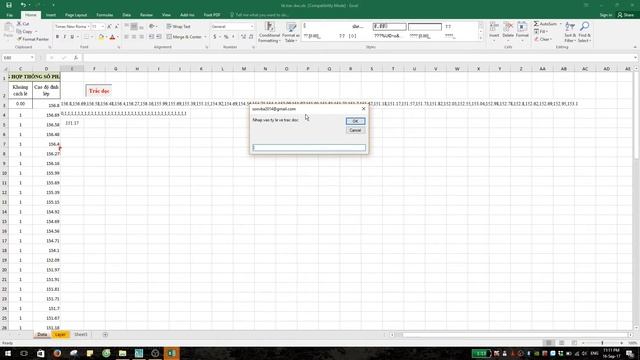Click Merge & Center

click(x=184, y=37)
